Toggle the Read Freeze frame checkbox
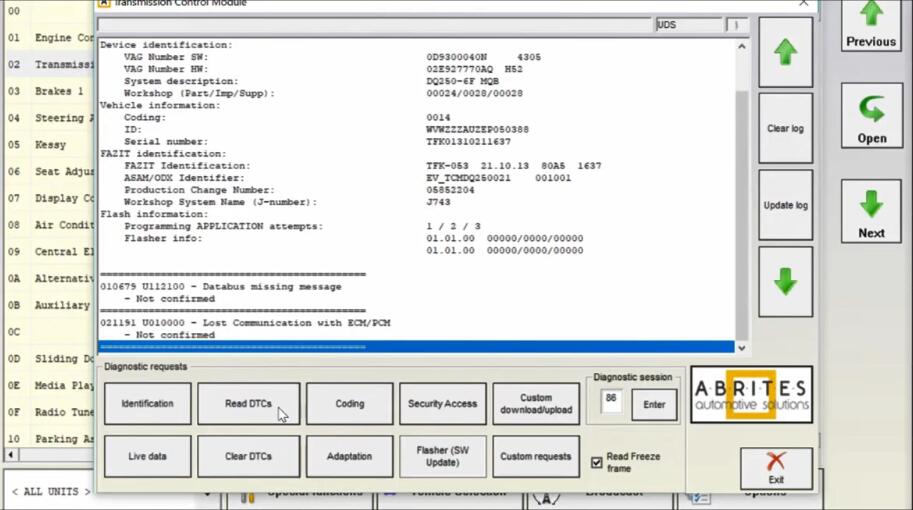 [x=597, y=462]
